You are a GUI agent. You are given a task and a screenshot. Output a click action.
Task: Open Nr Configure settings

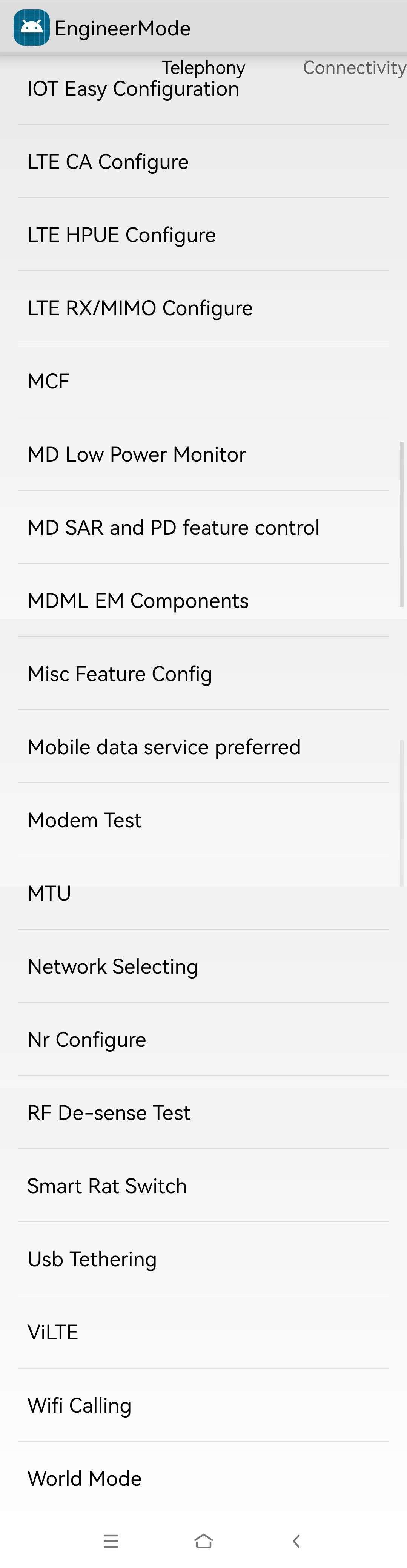pos(204,1040)
